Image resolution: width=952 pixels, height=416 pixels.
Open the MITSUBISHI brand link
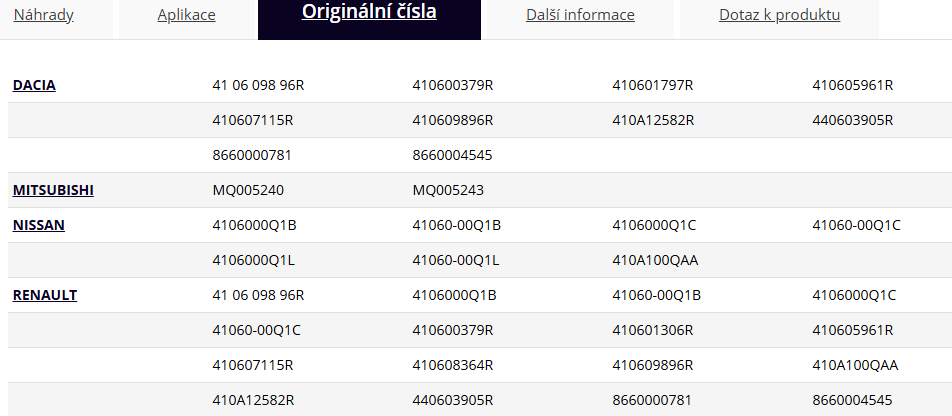(x=53, y=190)
